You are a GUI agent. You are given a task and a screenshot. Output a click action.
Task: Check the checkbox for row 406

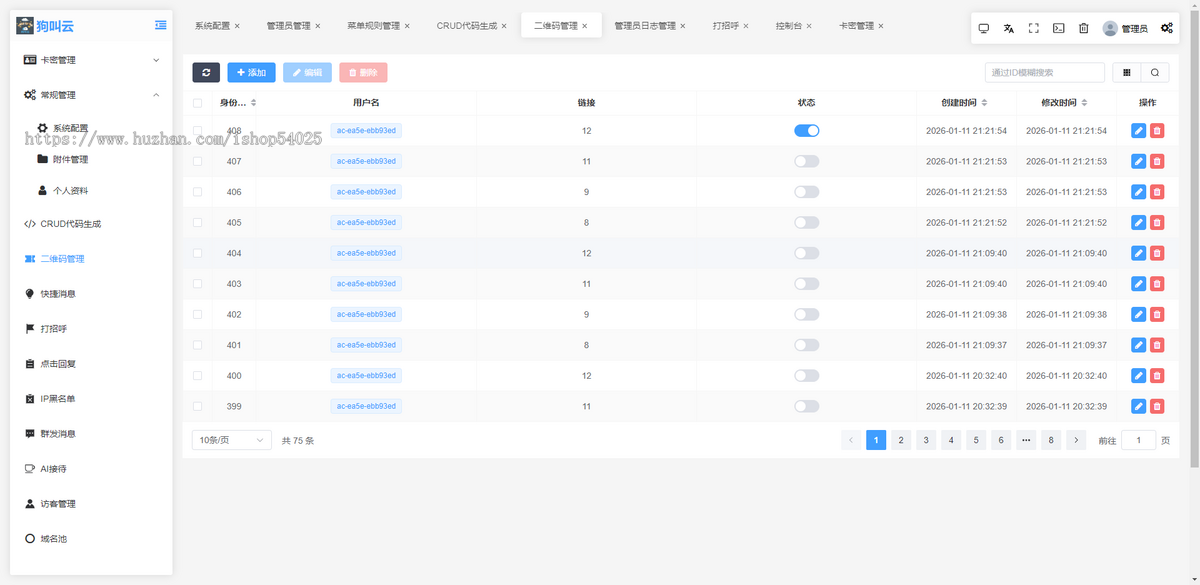(197, 192)
